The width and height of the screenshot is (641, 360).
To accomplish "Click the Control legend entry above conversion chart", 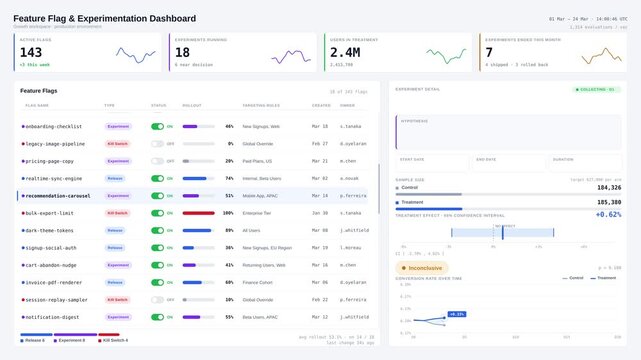I will coord(573,278).
